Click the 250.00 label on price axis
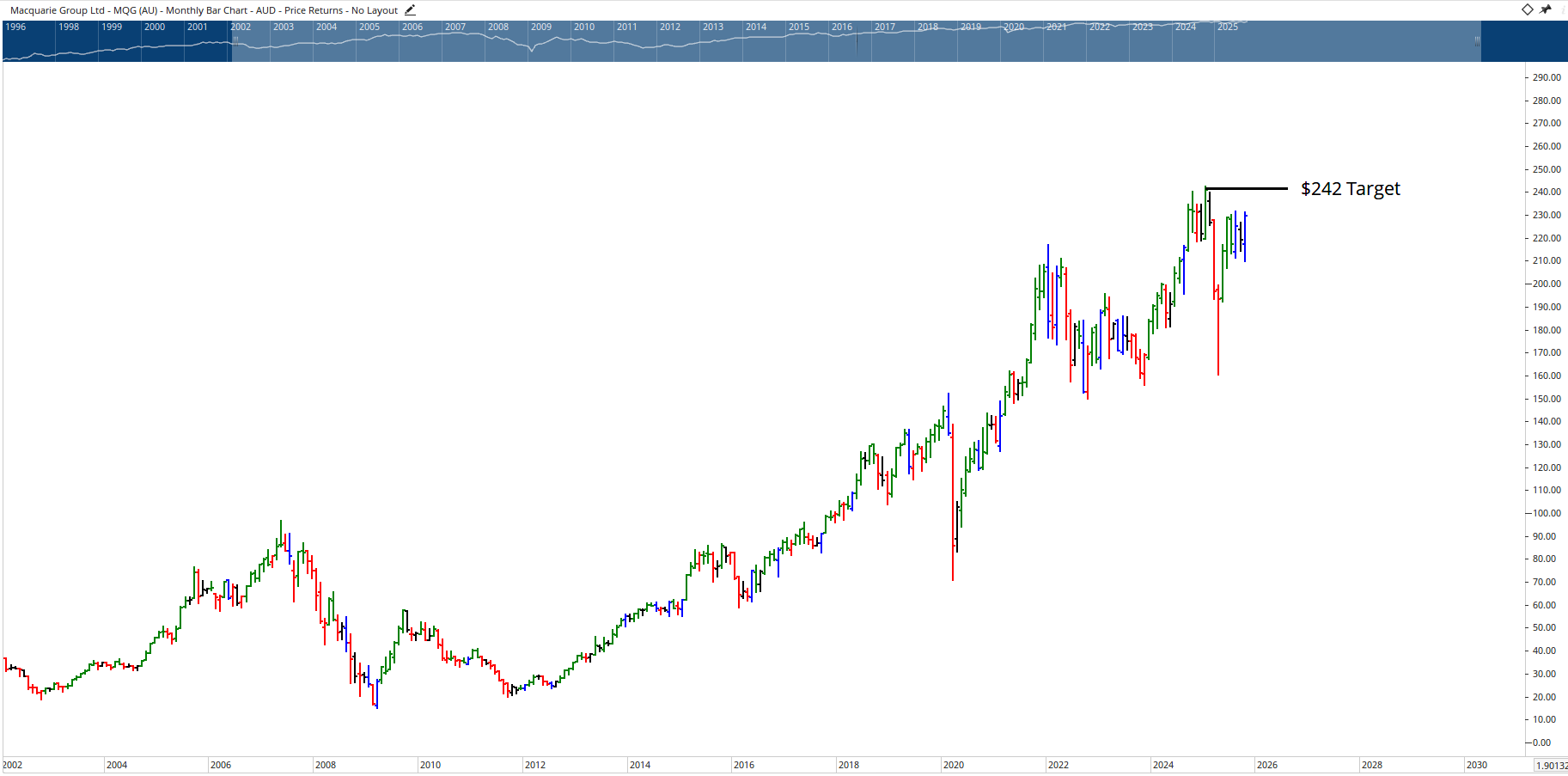The width and height of the screenshot is (1568, 776). 1547,169
